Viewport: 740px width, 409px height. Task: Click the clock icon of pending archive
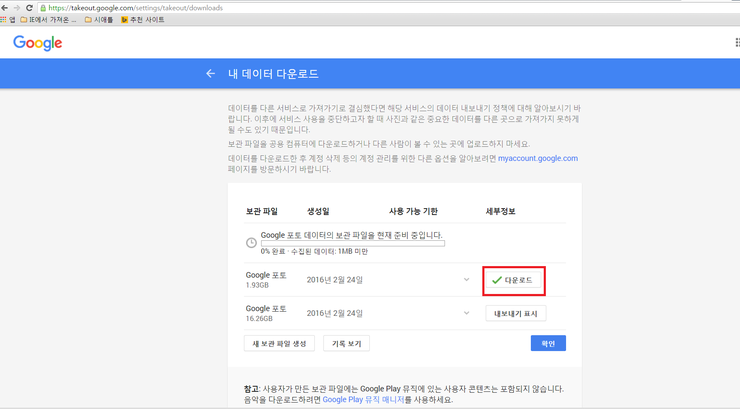pos(251,242)
